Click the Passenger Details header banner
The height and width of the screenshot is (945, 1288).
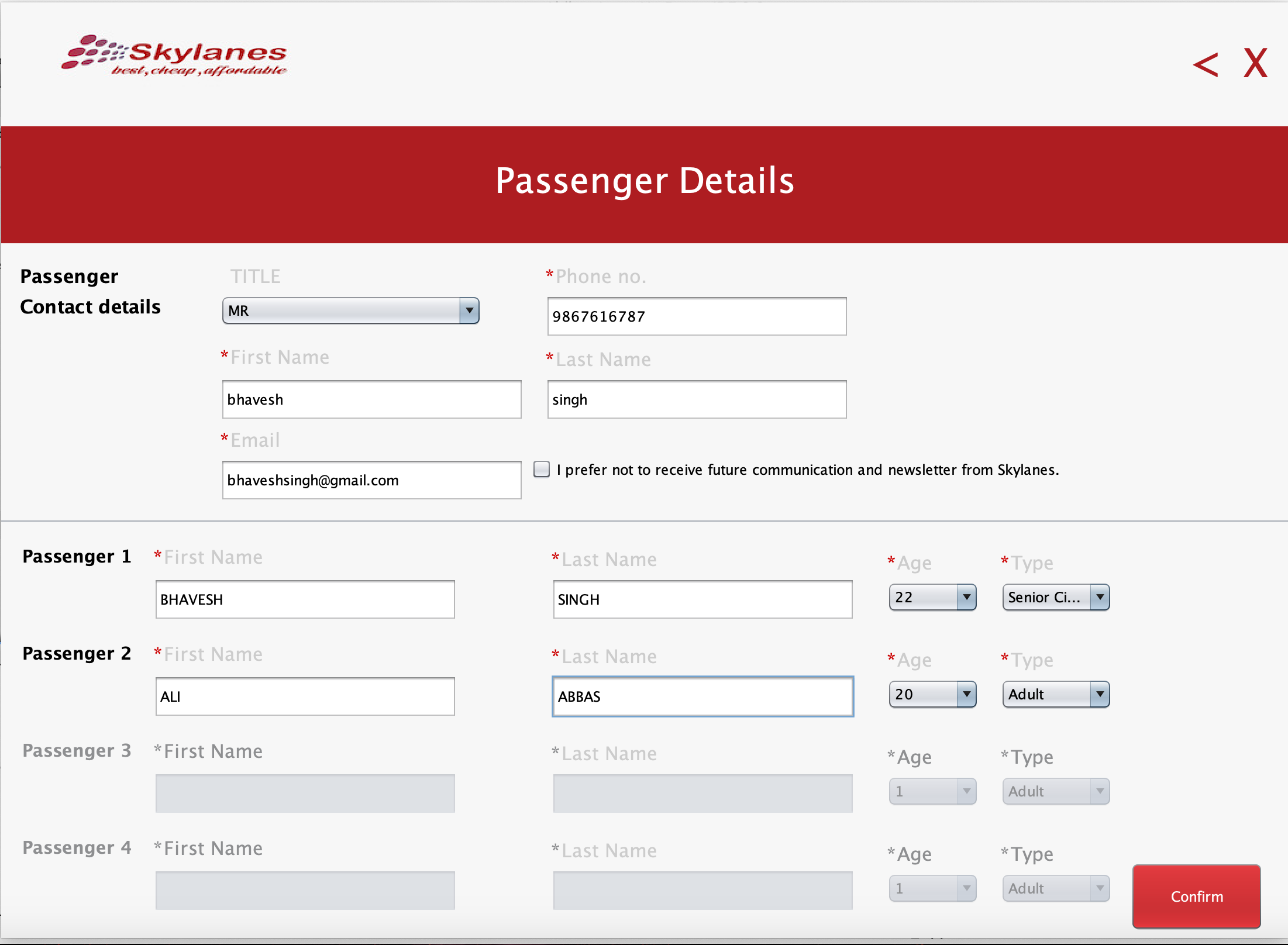pyautogui.click(x=644, y=184)
